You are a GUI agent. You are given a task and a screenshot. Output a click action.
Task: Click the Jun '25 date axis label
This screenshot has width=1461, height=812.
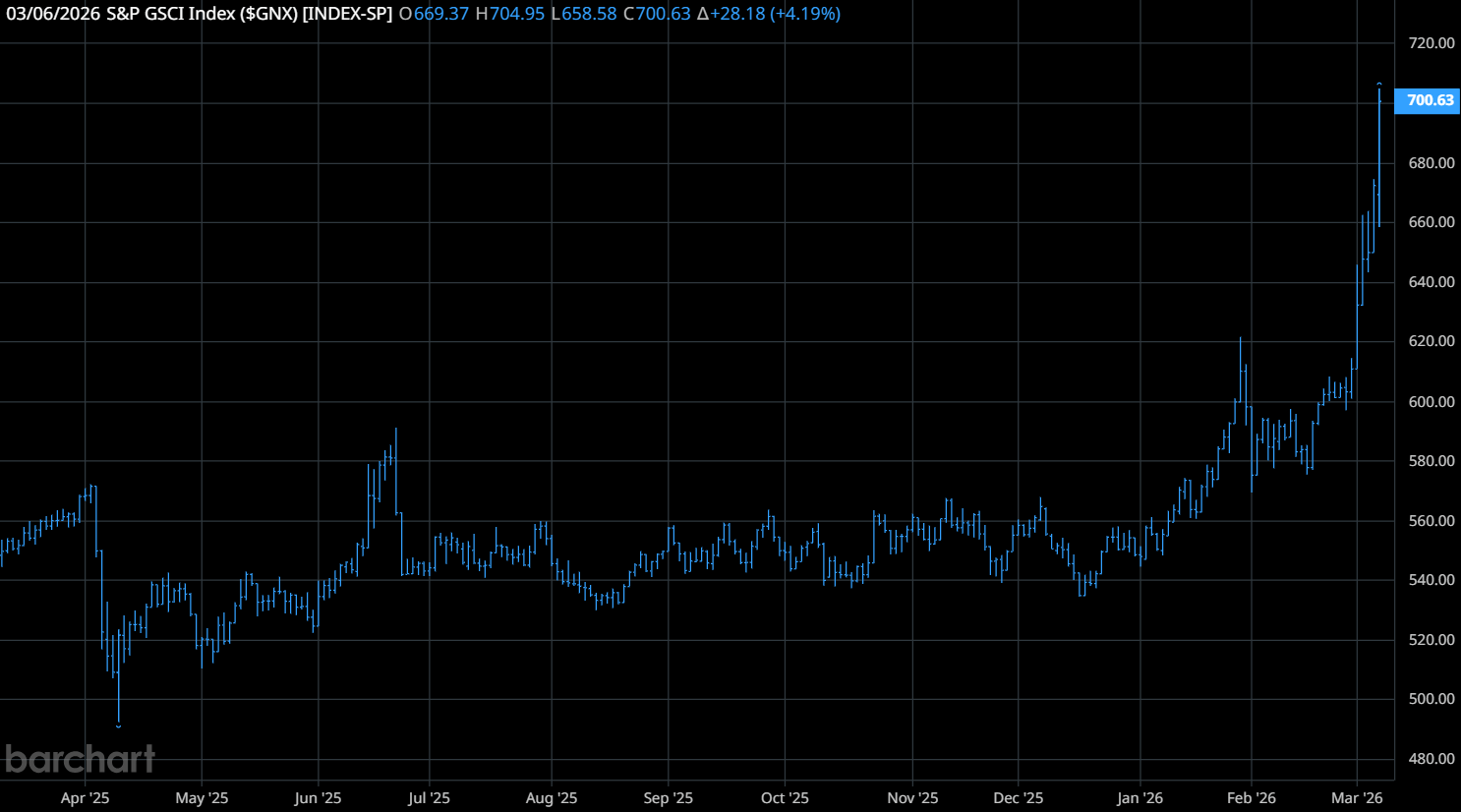pyautogui.click(x=319, y=798)
